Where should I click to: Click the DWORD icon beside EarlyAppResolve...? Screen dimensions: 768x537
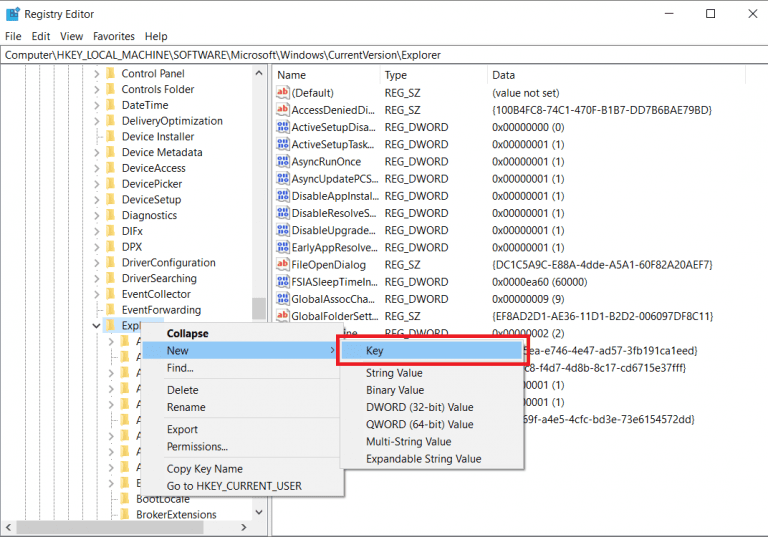[283, 246]
